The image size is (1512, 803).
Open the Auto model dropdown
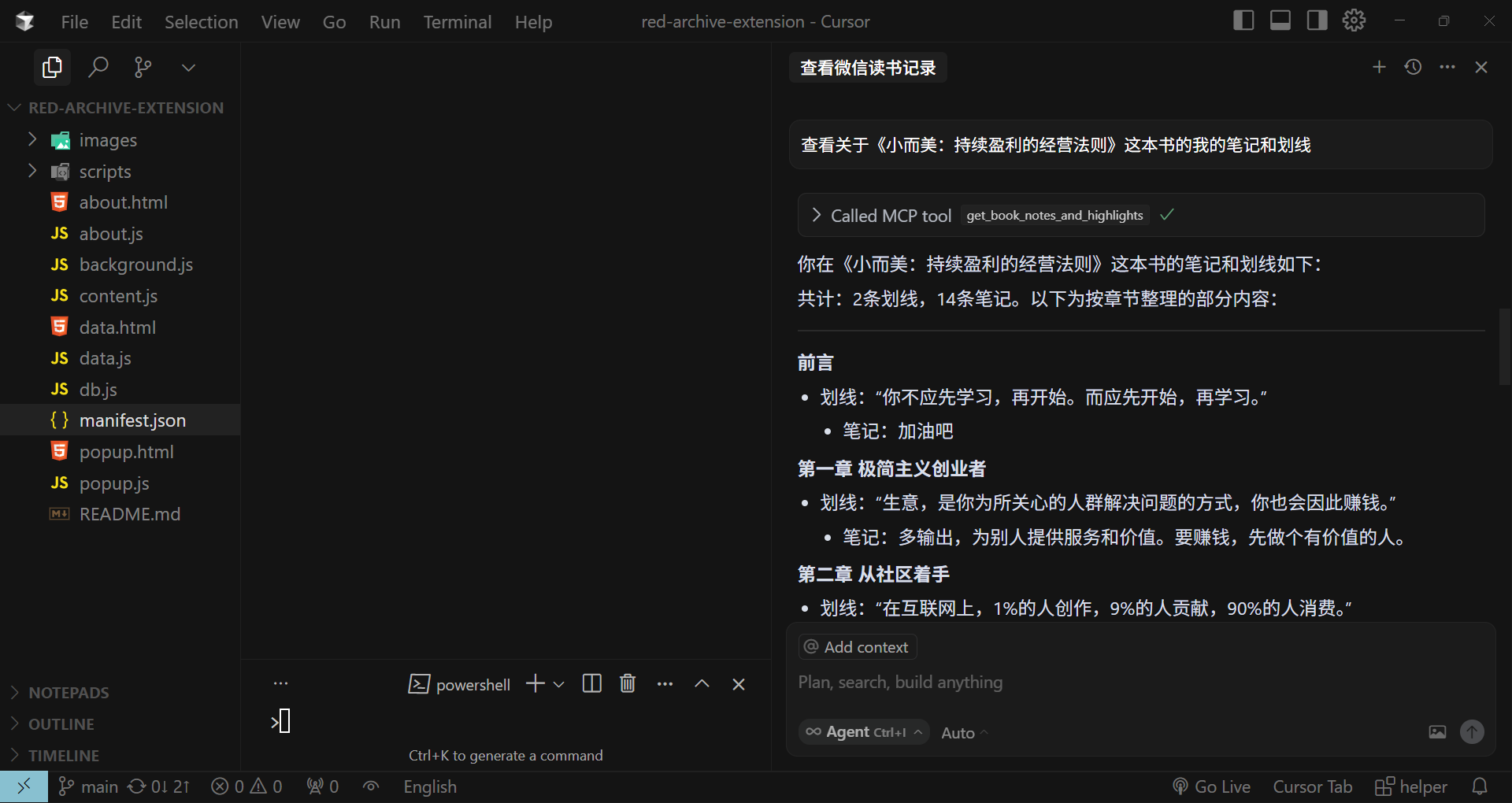(965, 733)
